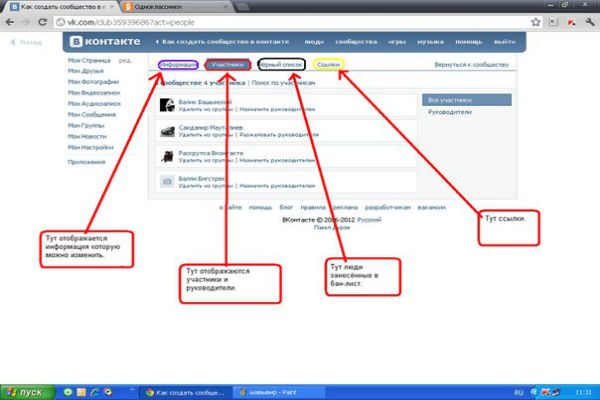Click the extension icon right of the star

pyautogui.click(x=553, y=22)
